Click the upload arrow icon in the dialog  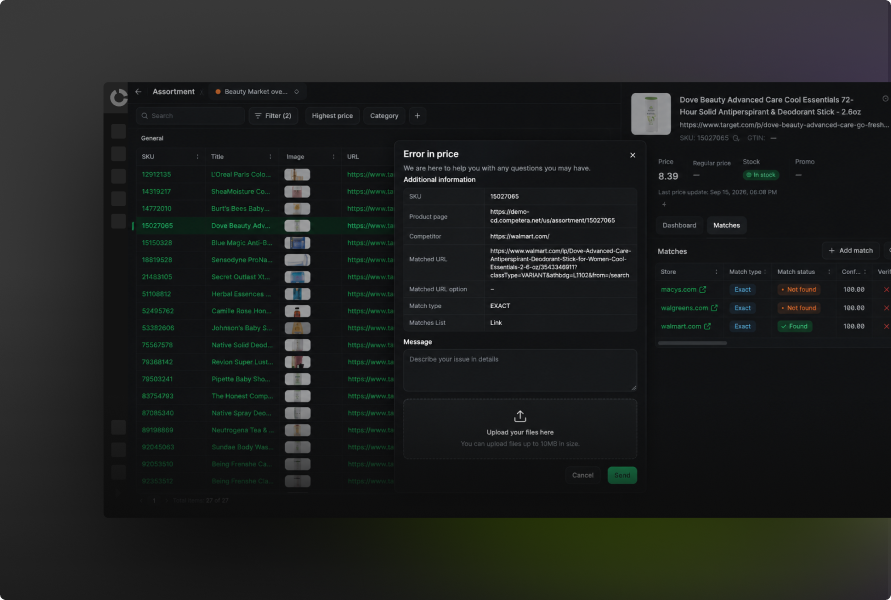point(520,416)
